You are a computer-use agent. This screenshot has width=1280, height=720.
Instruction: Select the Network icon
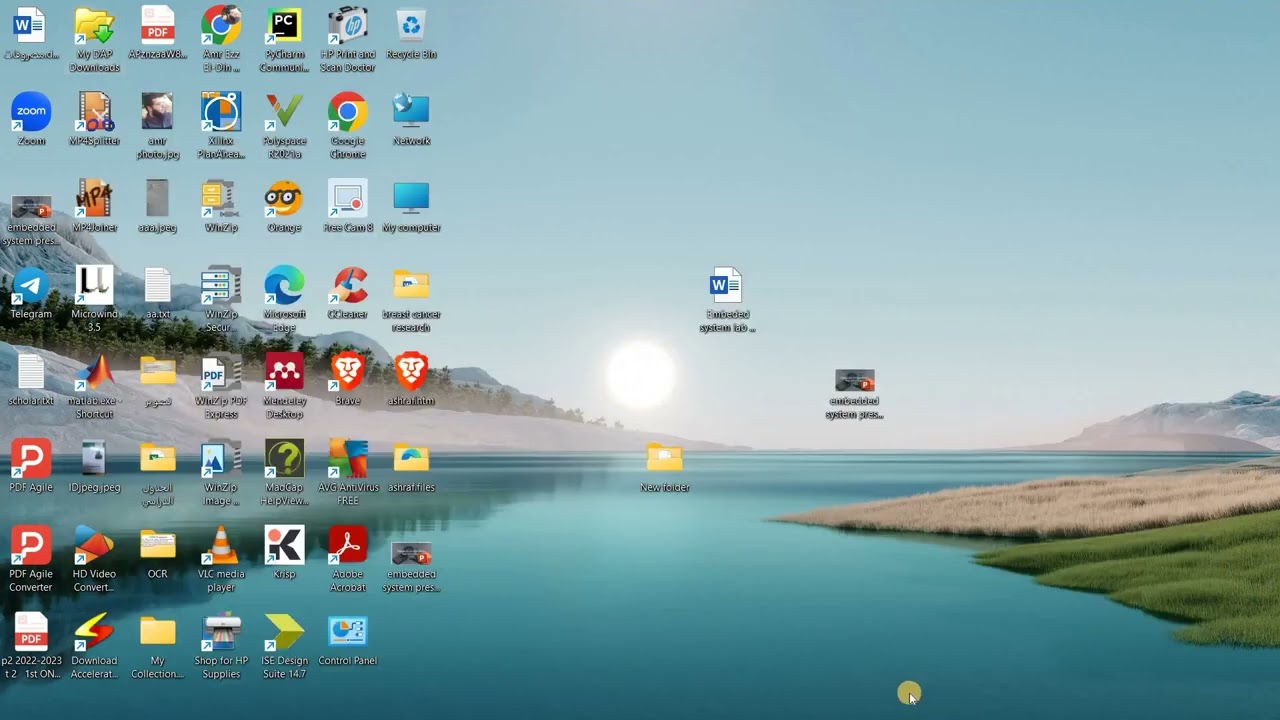411,120
